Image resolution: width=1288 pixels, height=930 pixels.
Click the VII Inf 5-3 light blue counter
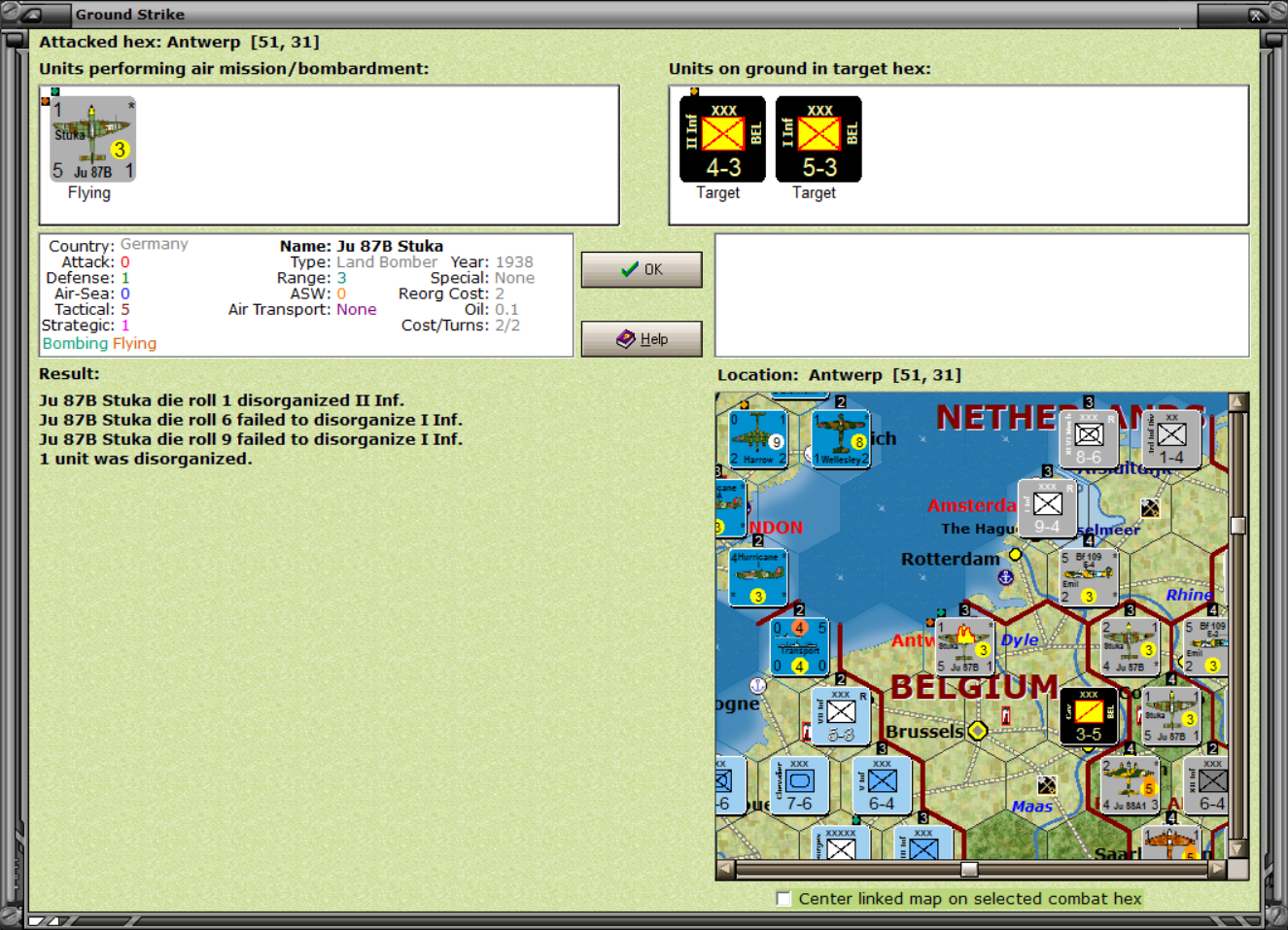(x=840, y=716)
